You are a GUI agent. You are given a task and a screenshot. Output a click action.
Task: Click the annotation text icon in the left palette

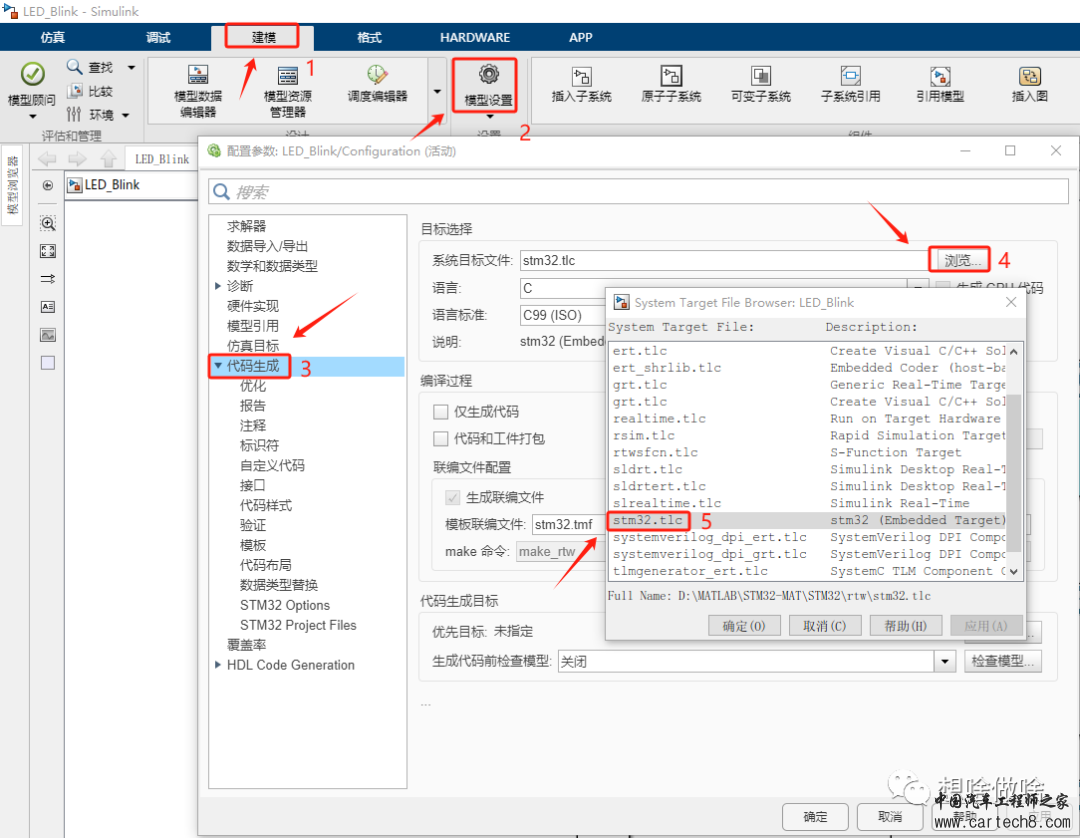coord(48,306)
